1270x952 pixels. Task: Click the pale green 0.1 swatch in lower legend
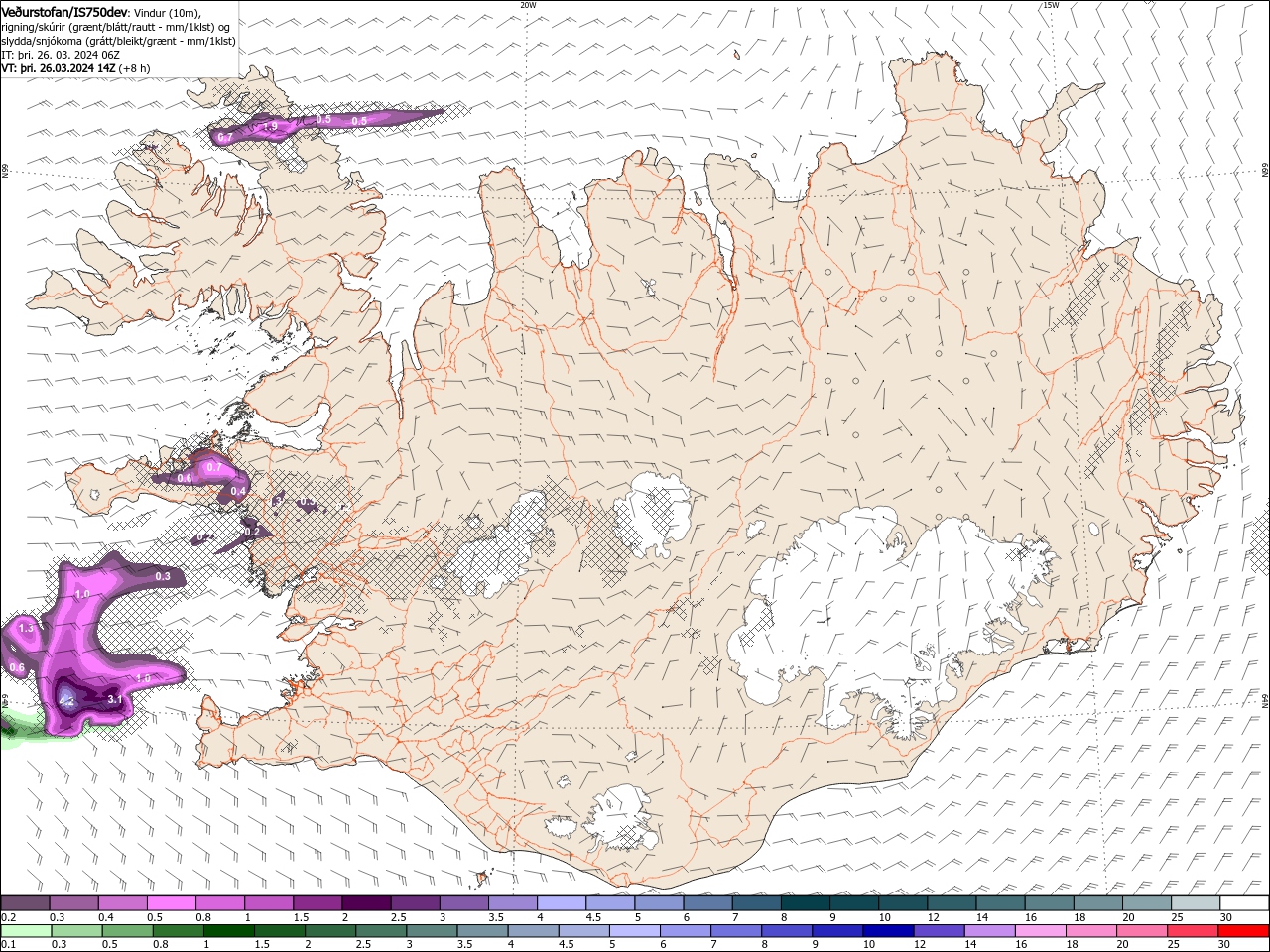pos(25,931)
